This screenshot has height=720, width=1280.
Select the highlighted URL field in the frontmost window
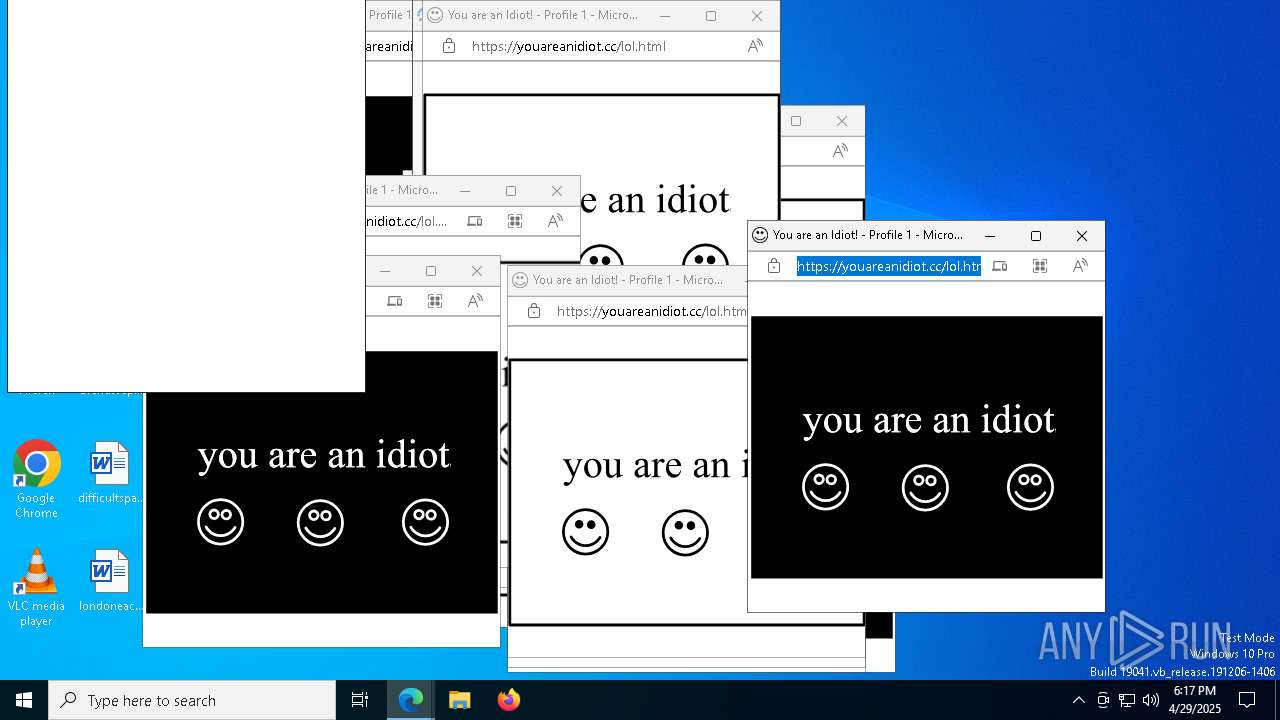pos(888,266)
